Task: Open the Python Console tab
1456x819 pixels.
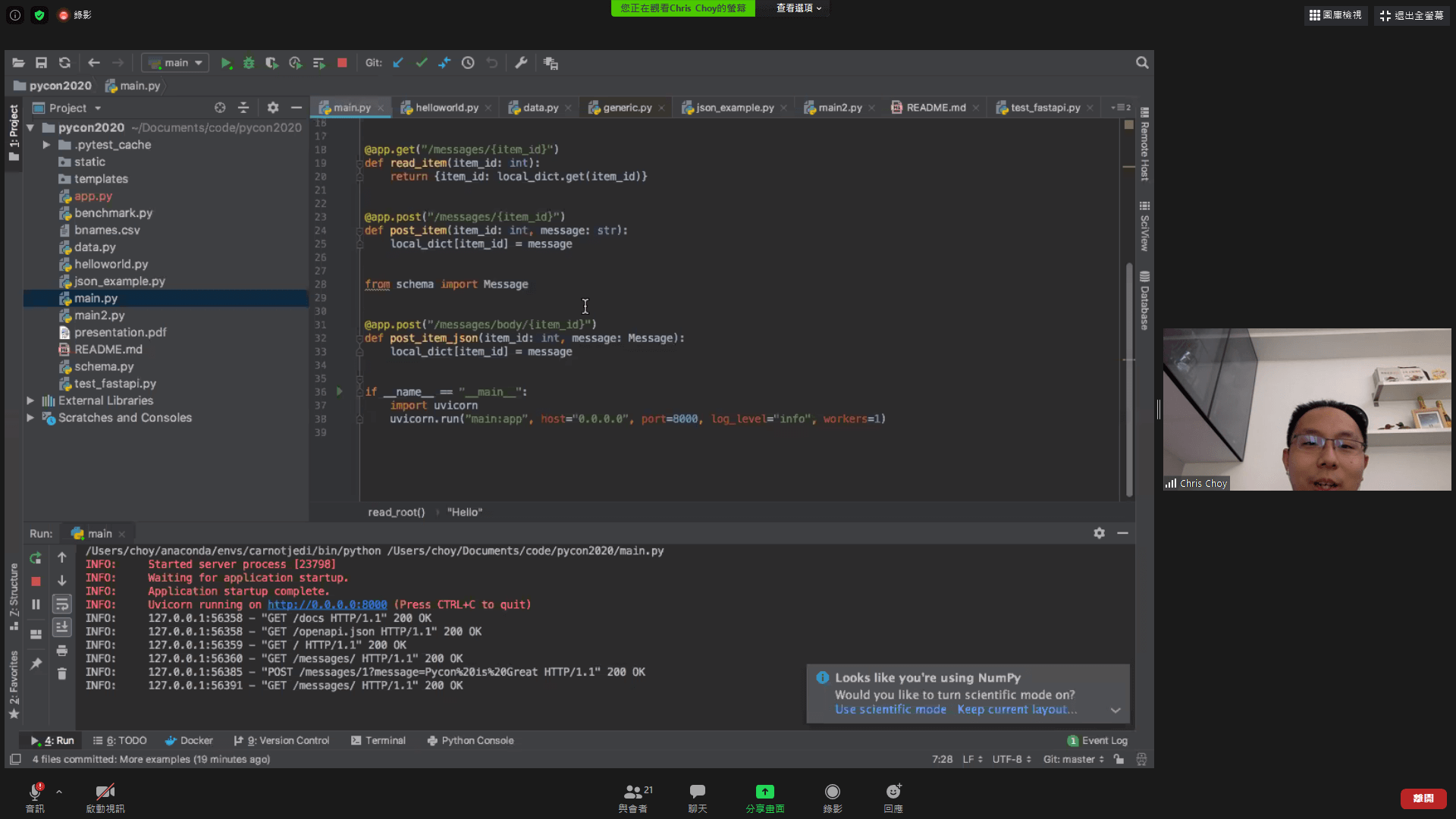Action: pos(470,740)
